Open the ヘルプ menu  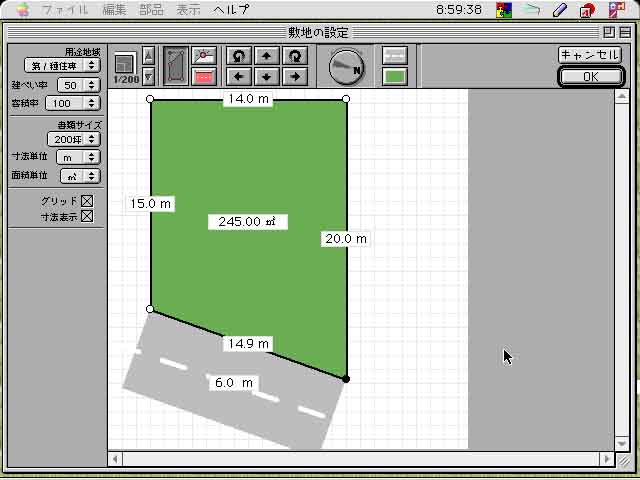click(x=231, y=9)
